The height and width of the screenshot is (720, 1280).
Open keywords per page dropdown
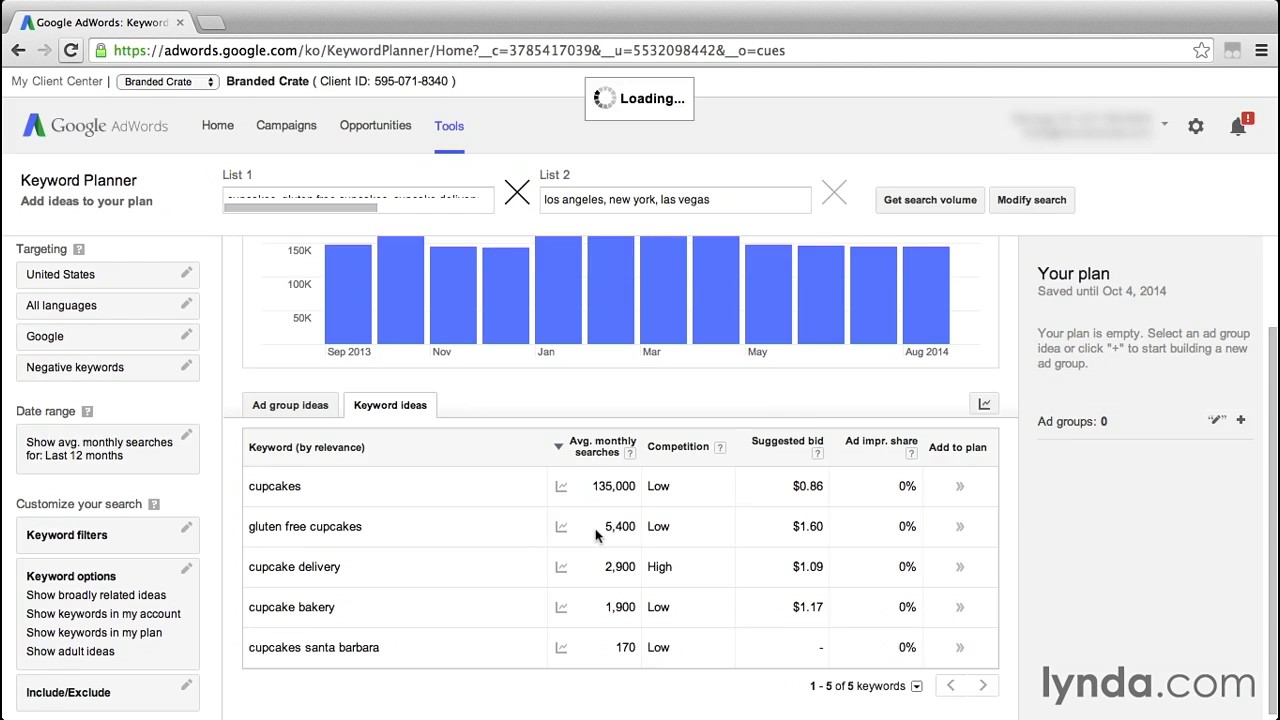[916, 686]
